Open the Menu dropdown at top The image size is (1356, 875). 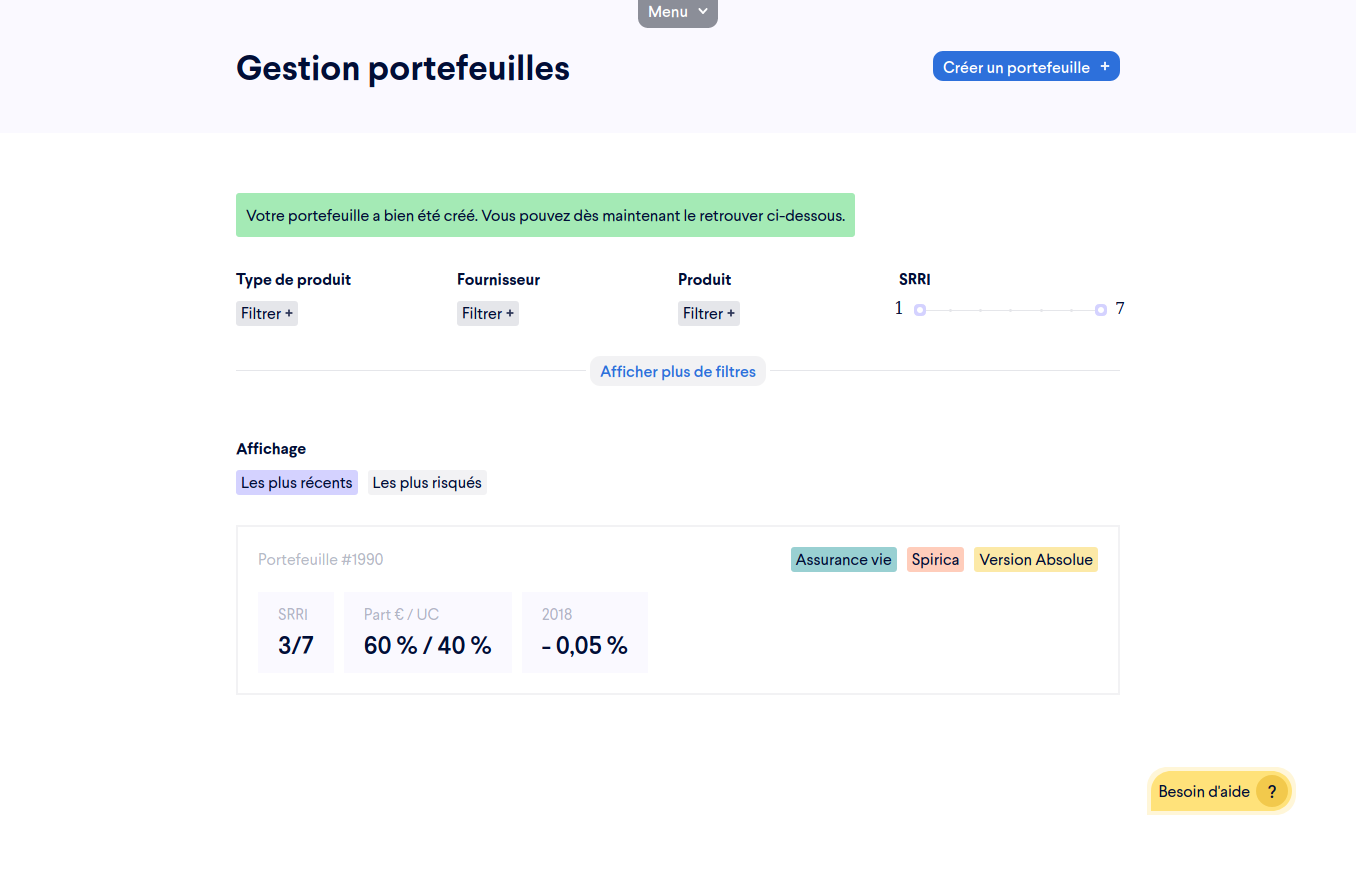click(x=677, y=12)
